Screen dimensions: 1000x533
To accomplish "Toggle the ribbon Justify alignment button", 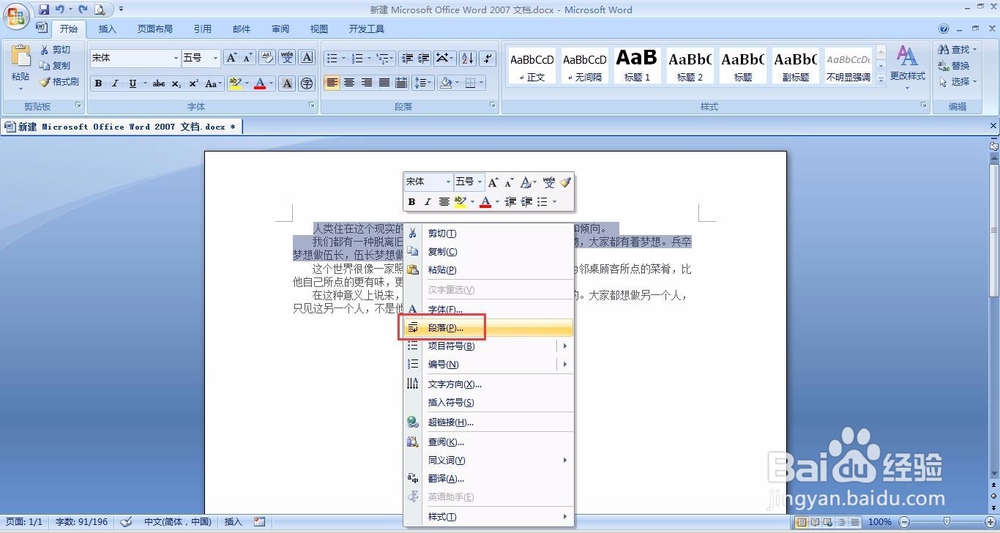I will (x=384, y=83).
